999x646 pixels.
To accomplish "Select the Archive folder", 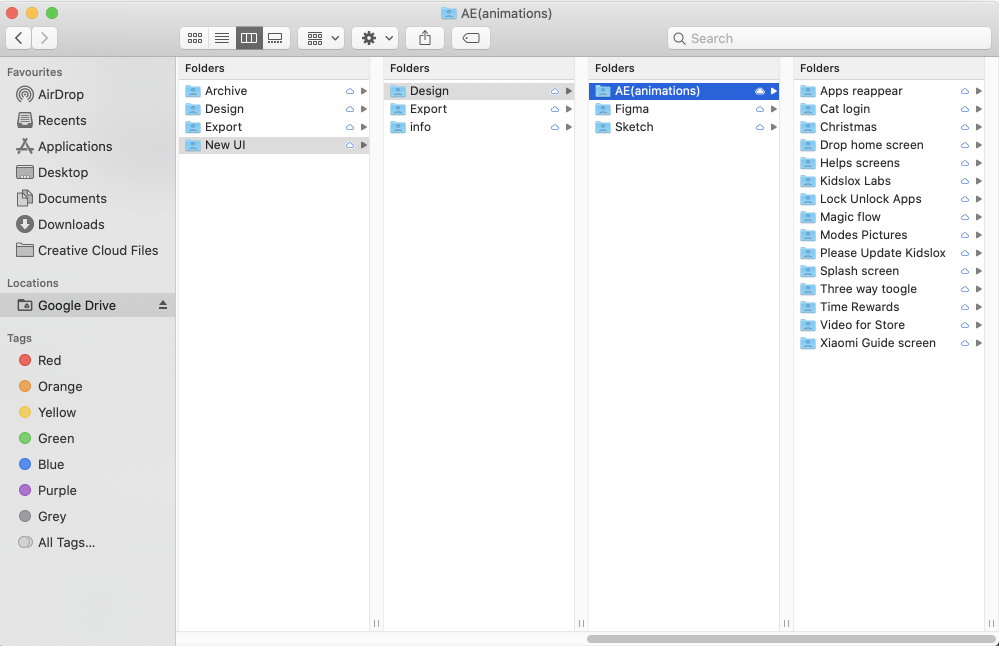I will [226, 91].
